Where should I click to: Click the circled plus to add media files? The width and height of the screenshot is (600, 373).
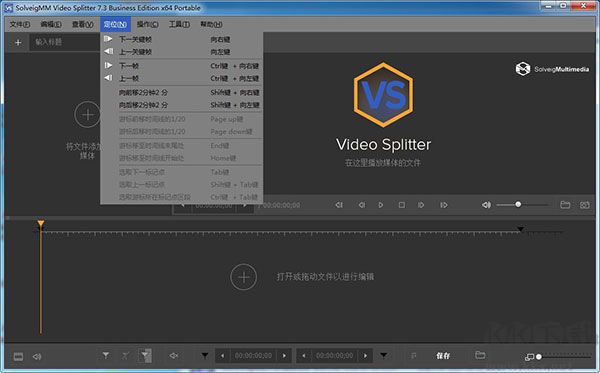coord(88,114)
